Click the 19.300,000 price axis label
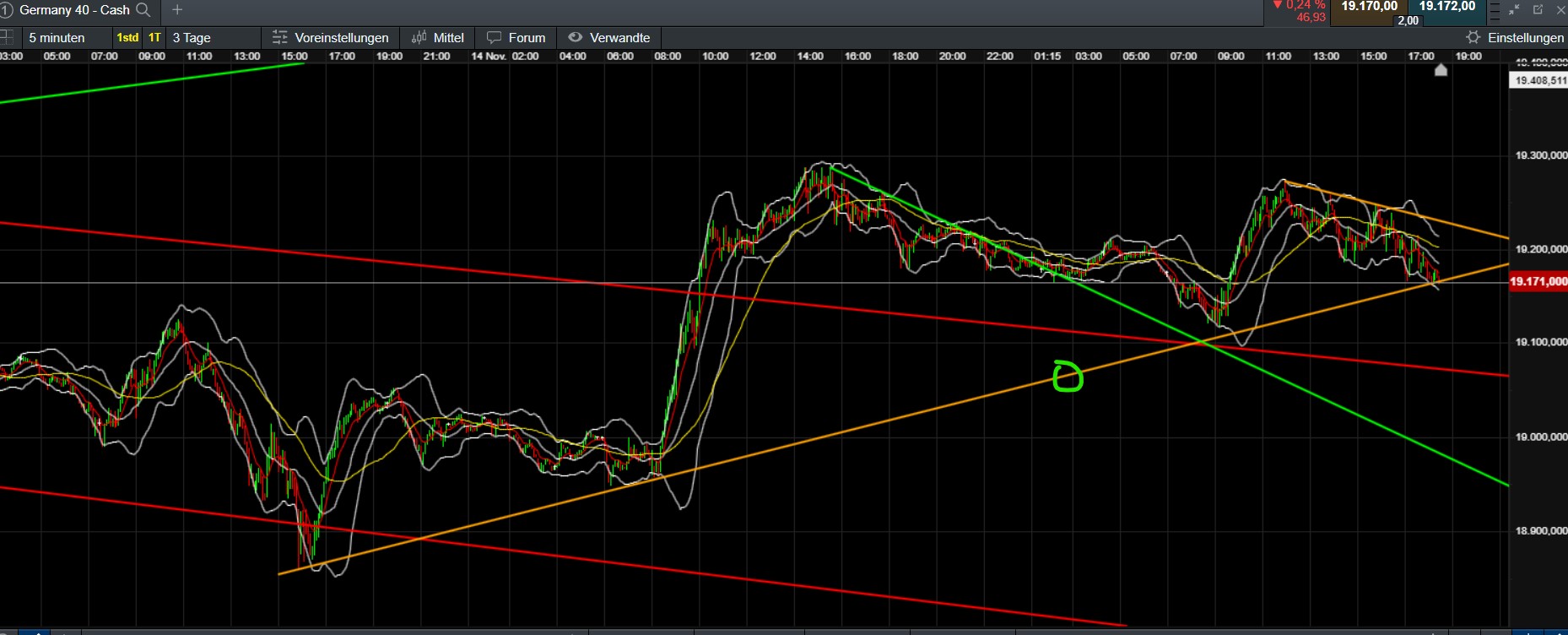 pyautogui.click(x=1541, y=155)
